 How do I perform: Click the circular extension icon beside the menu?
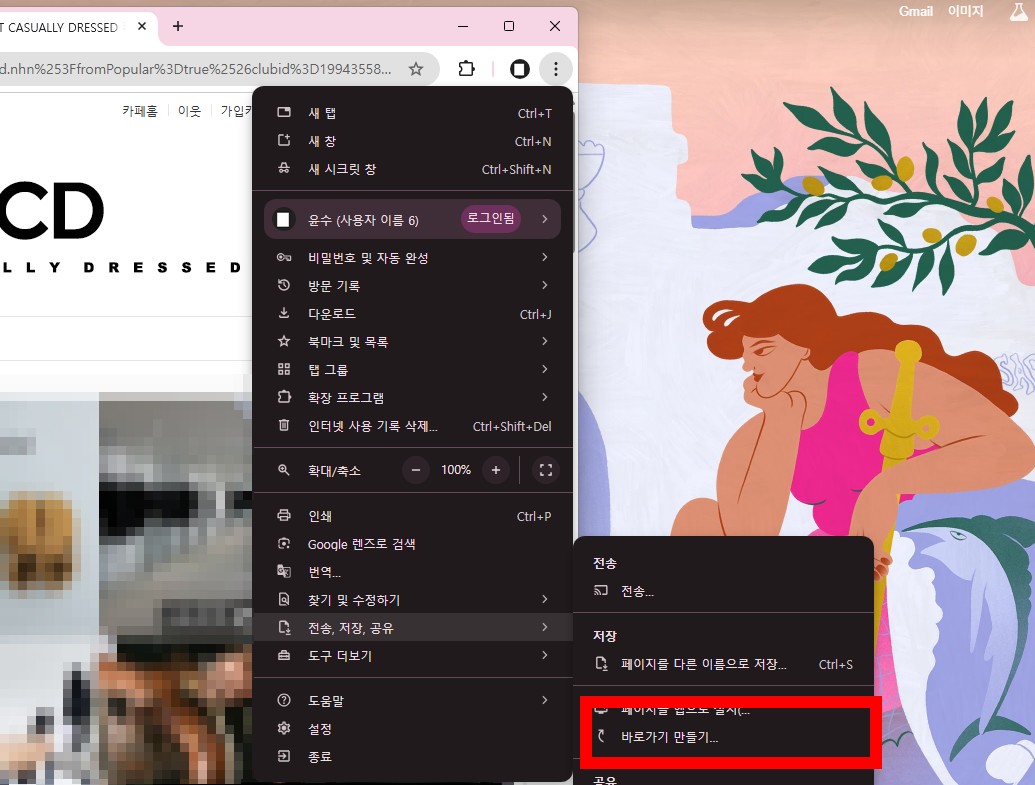pyautogui.click(x=519, y=69)
